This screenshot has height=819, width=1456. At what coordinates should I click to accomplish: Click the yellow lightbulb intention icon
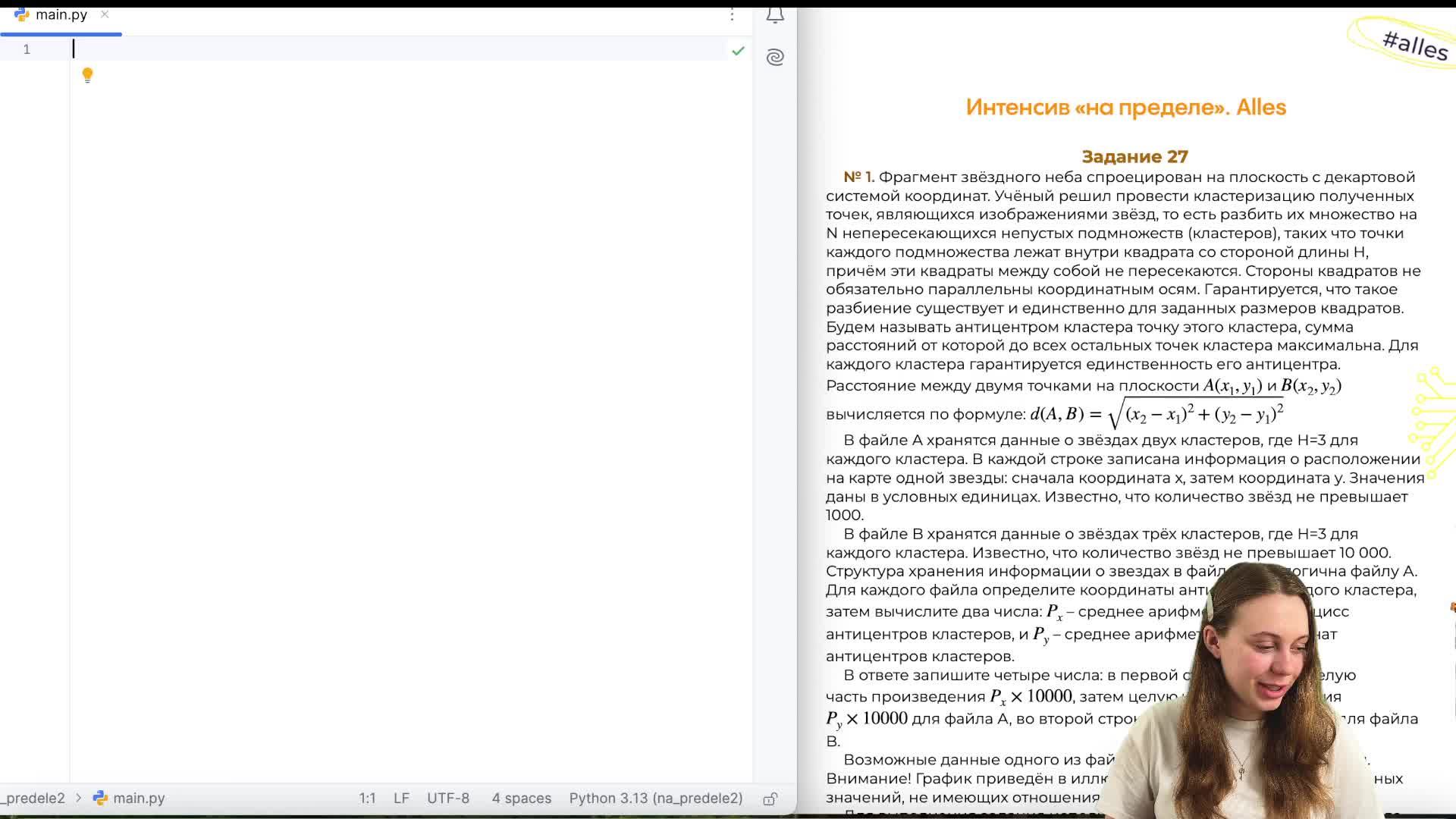point(87,75)
